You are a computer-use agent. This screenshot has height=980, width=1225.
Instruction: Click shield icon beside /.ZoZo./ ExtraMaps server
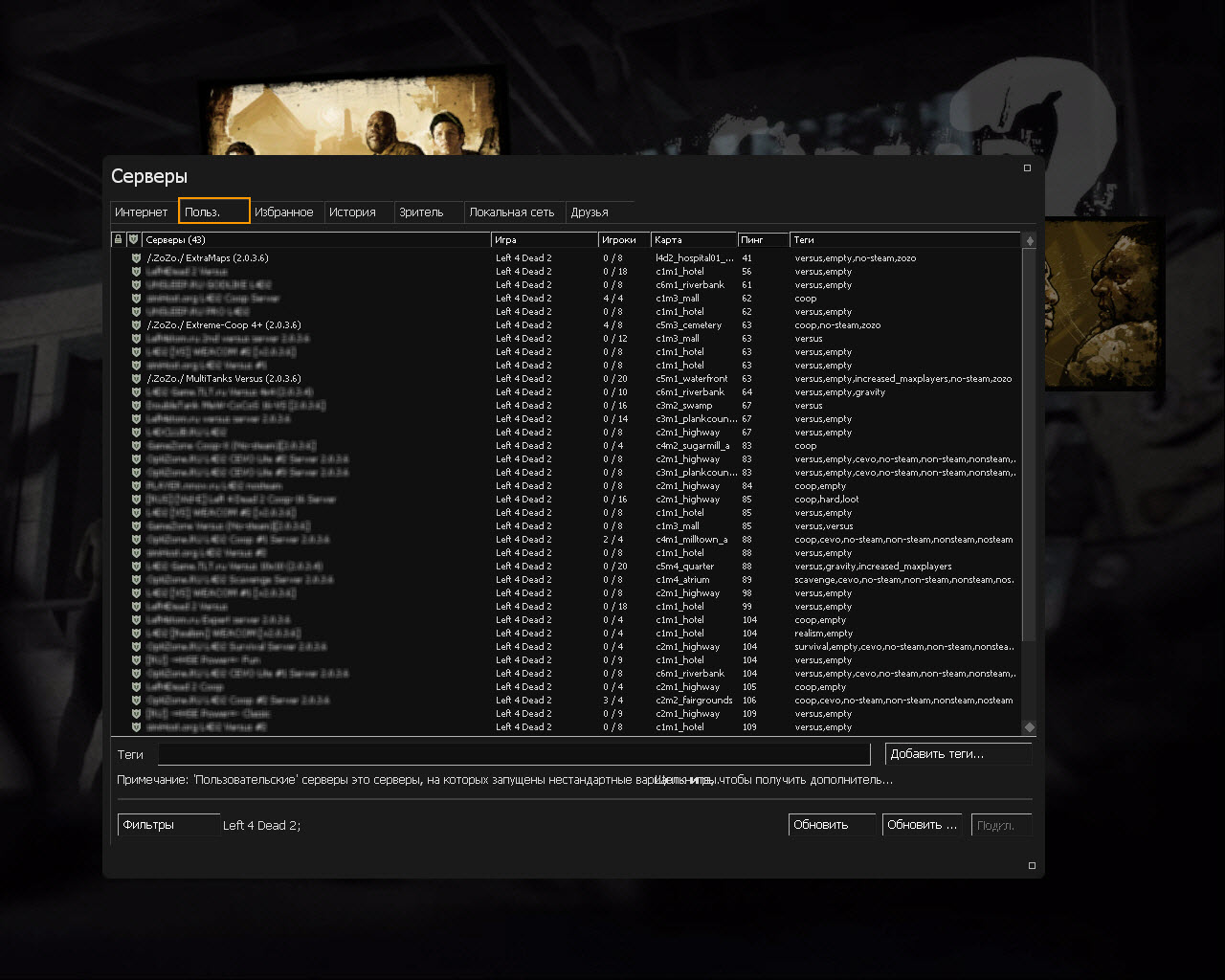point(136,257)
